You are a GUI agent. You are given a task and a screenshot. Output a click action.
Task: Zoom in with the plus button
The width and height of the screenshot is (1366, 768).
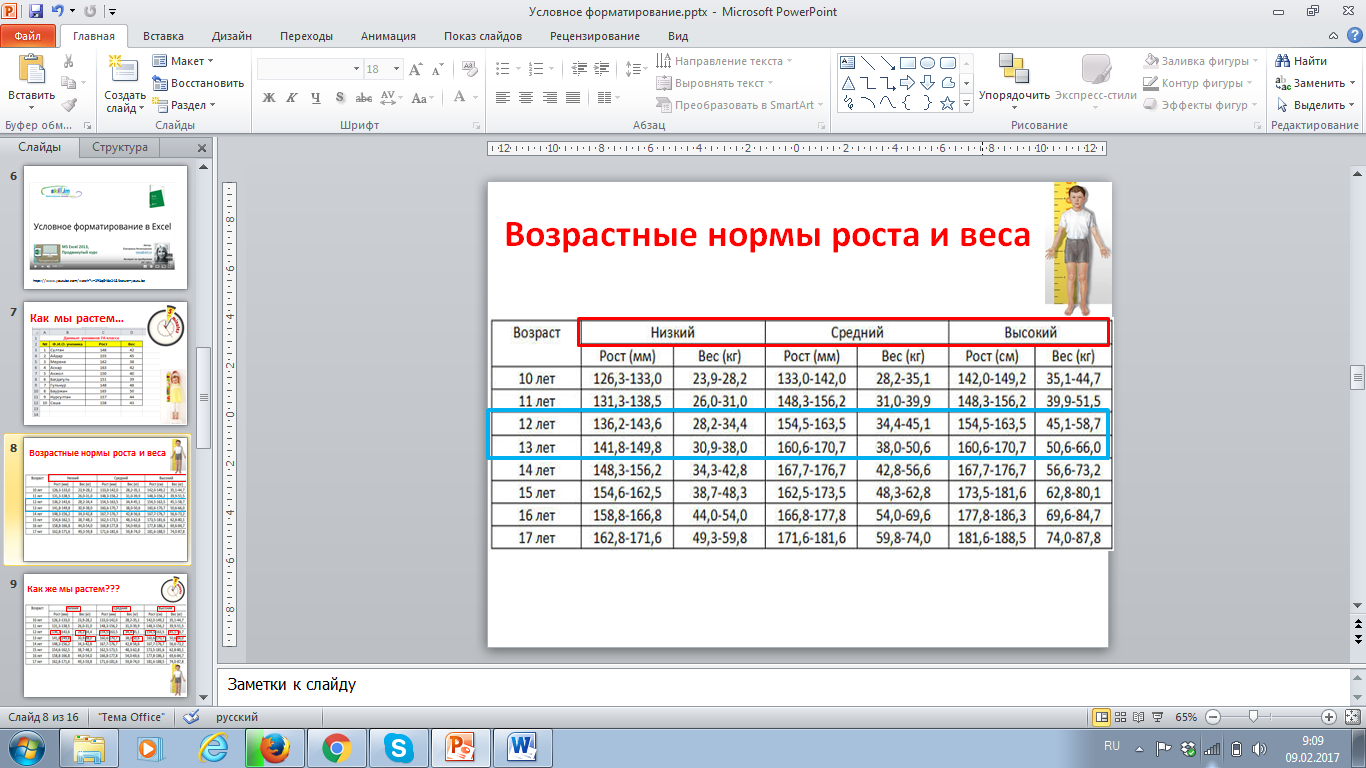point(1328,717)
